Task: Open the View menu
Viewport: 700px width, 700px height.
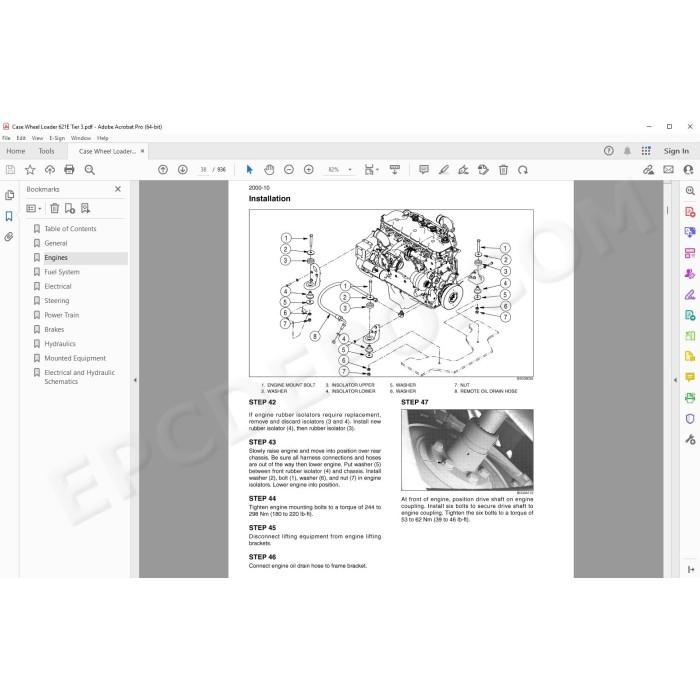Action: pyautogui.click(x=38, y=138)
